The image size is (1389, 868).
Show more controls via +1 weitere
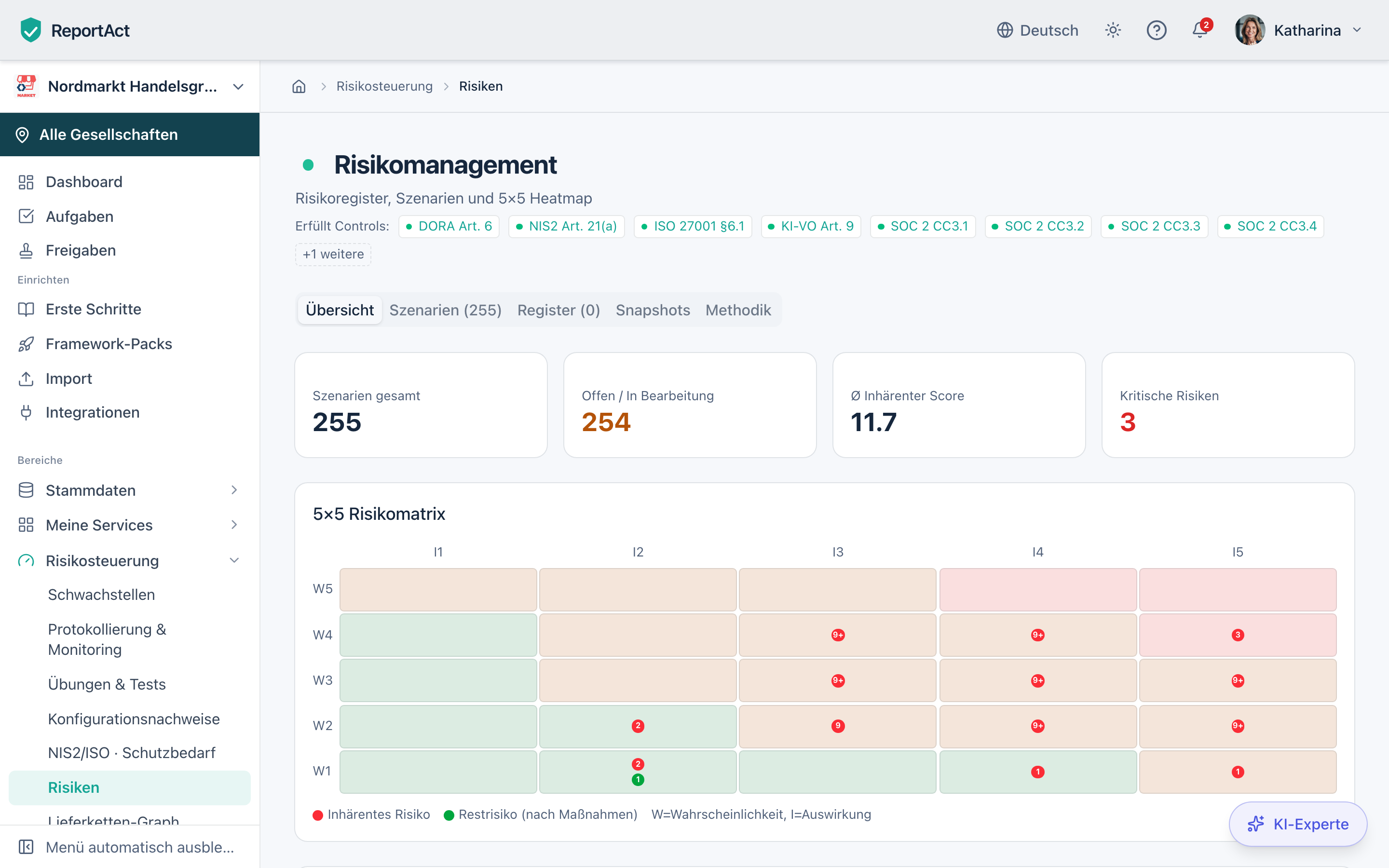pos(333,254)
